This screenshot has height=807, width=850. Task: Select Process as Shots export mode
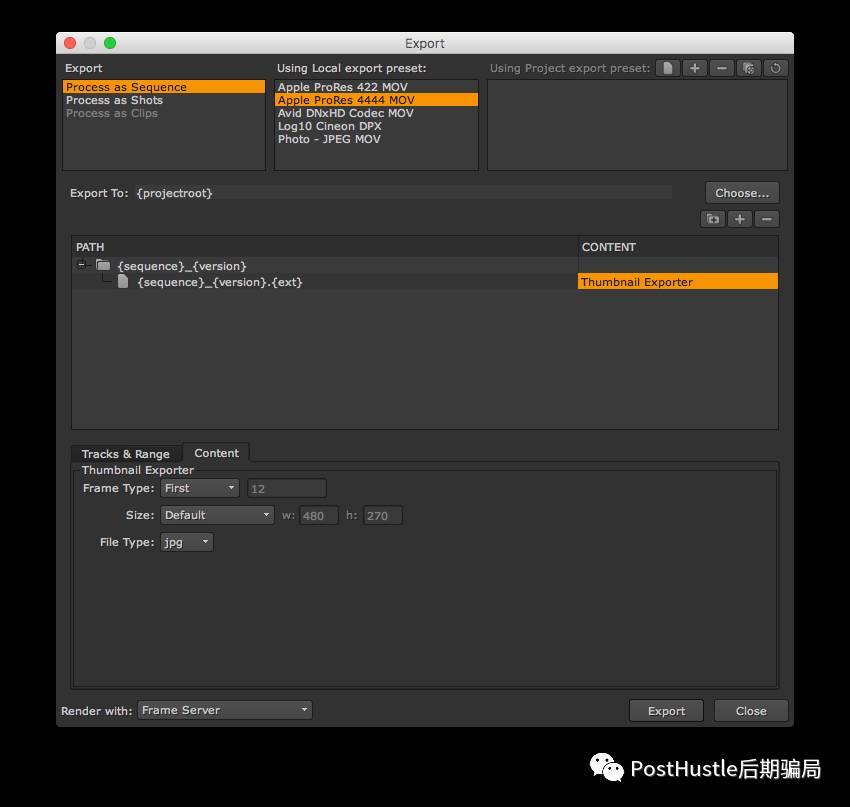[114, 100]
